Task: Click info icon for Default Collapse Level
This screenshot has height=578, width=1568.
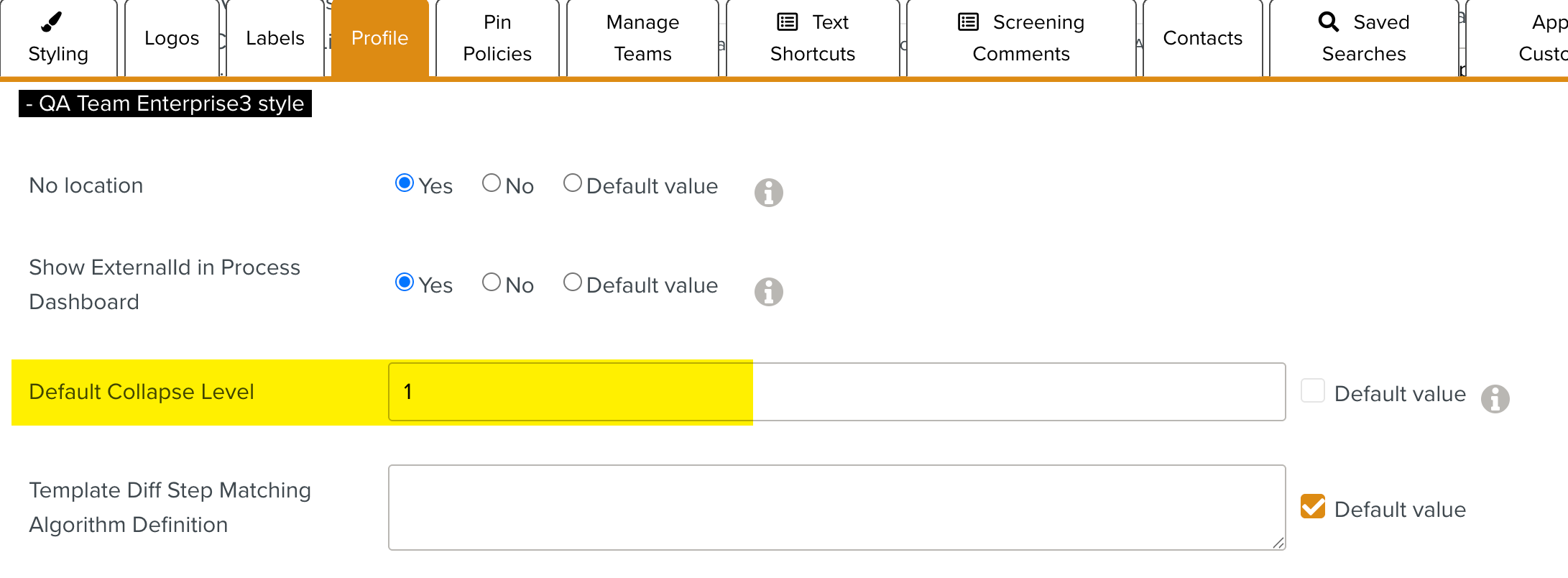Action: (x=1495, y=399)
